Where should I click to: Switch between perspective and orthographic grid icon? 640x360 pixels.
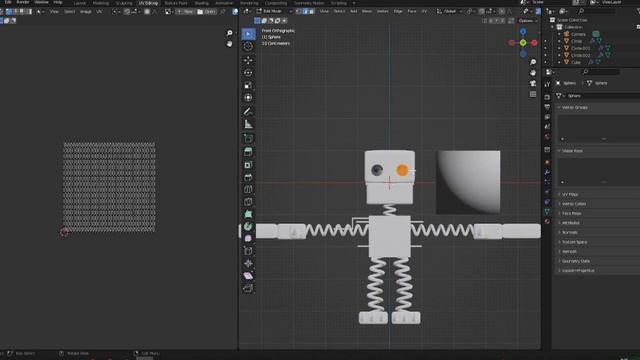tap(533, 94)
